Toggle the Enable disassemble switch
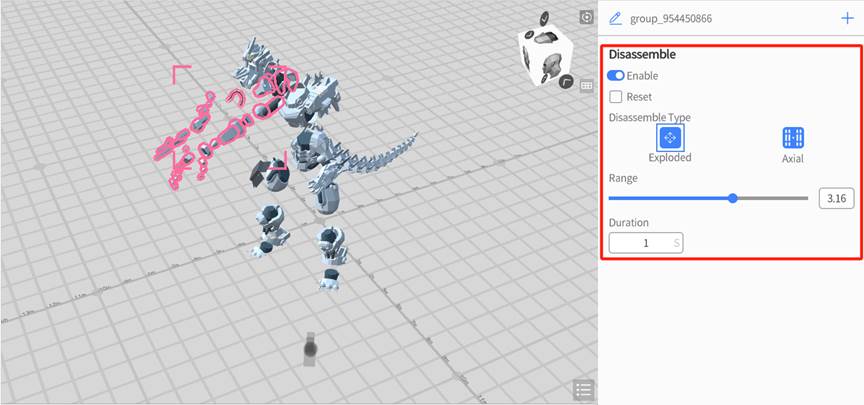 pos(616,76)
